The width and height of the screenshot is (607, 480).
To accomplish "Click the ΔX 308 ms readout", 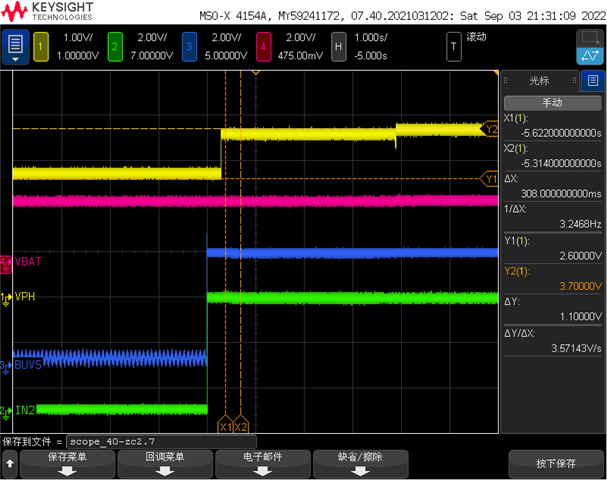I will tap(561, 194).
